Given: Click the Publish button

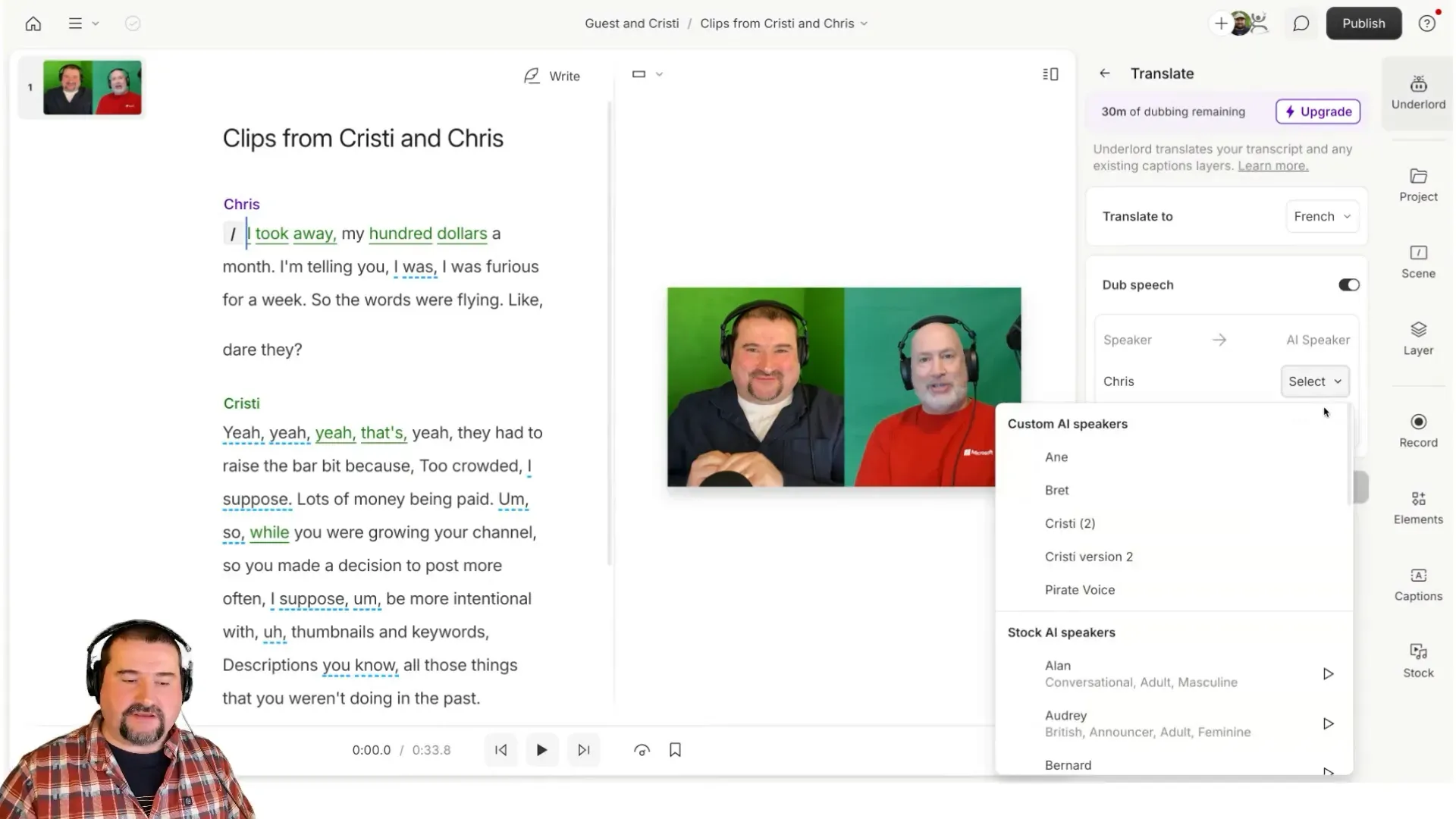Looking at the screenshot, I should tap(1363, 24).
